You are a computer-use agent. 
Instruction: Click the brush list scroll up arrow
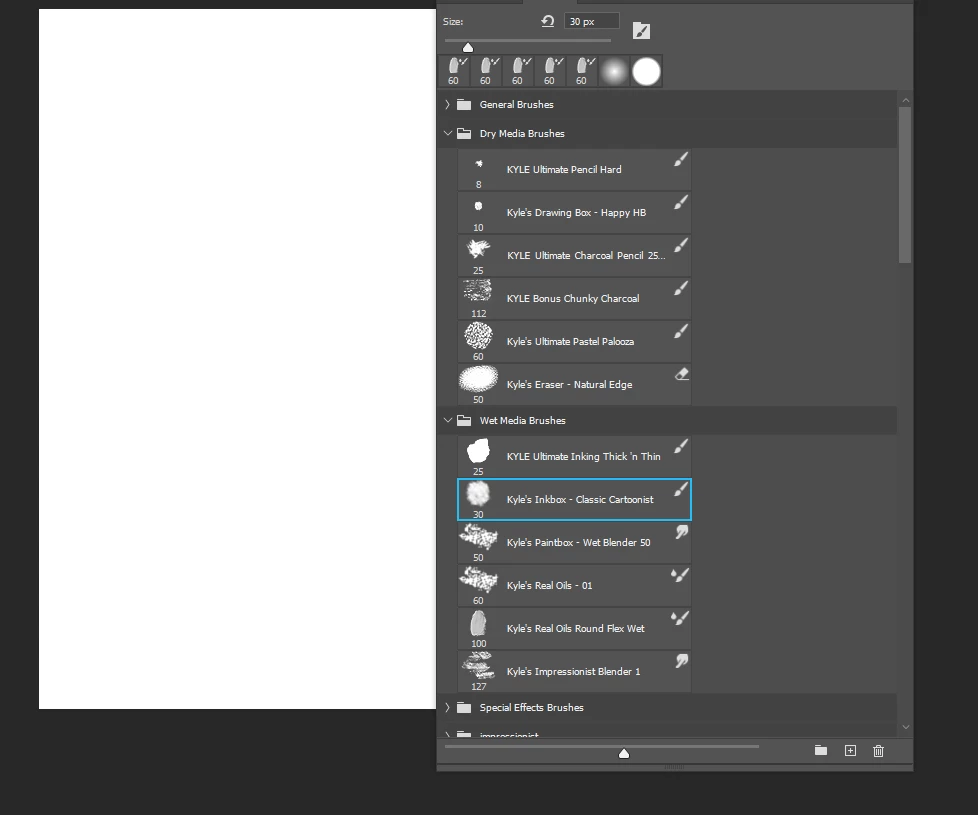[906, 100]
